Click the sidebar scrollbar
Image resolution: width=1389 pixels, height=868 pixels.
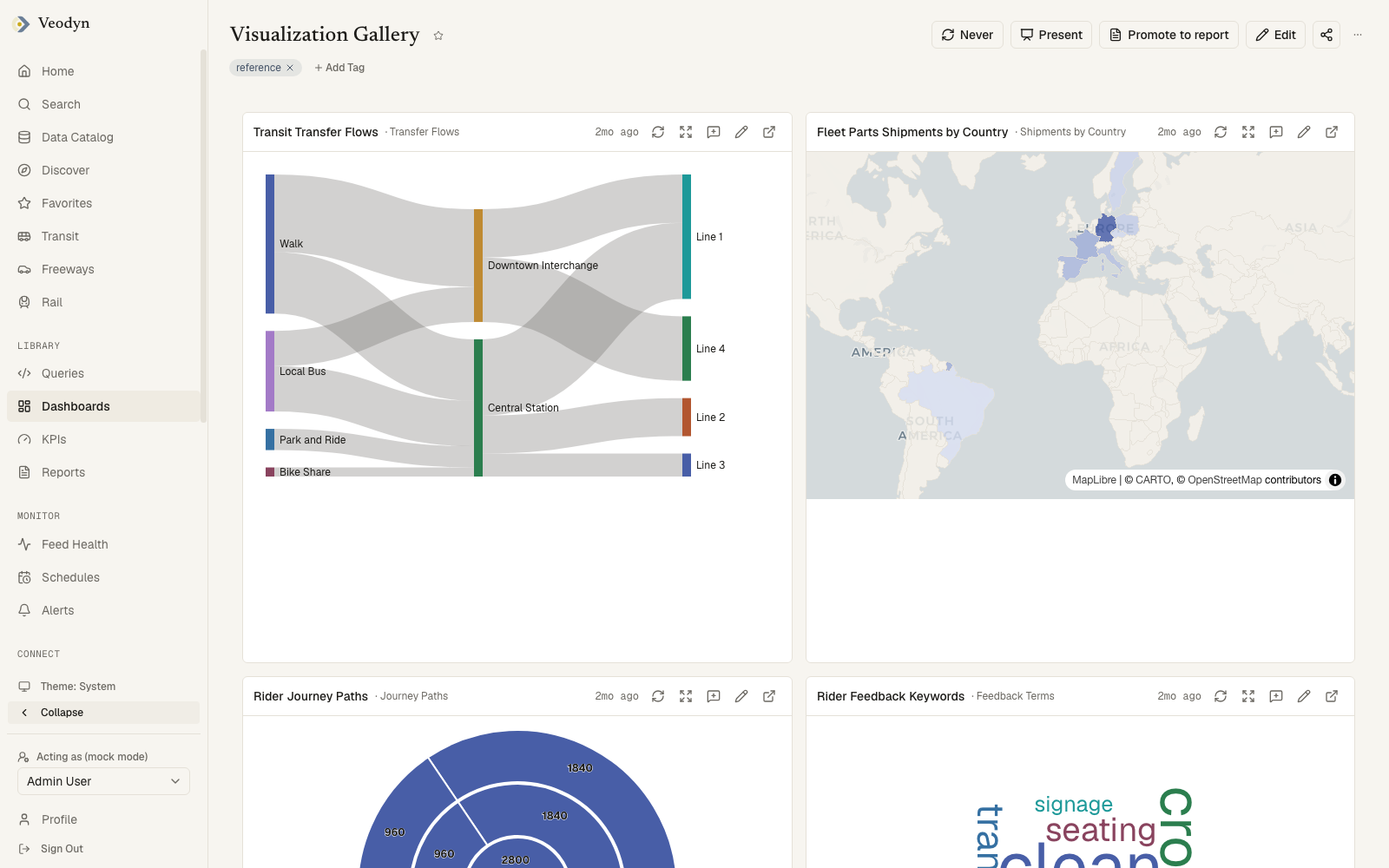[x=203, y=235]
